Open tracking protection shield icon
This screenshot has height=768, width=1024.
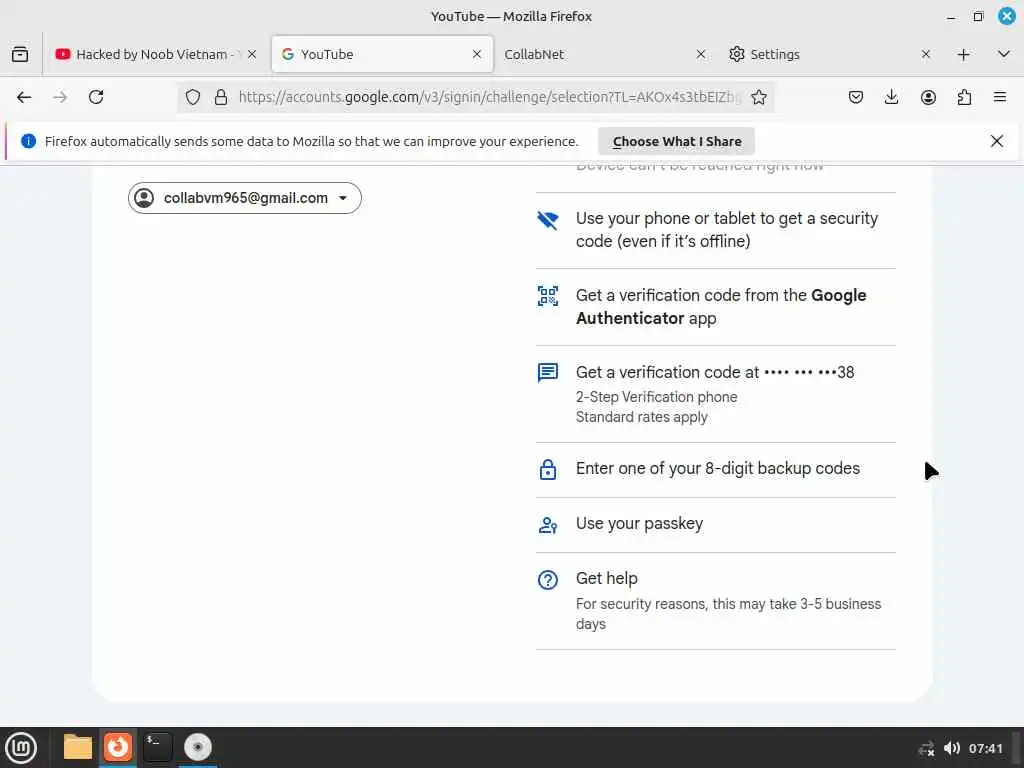pyautogui.click(x=193, y=97)
